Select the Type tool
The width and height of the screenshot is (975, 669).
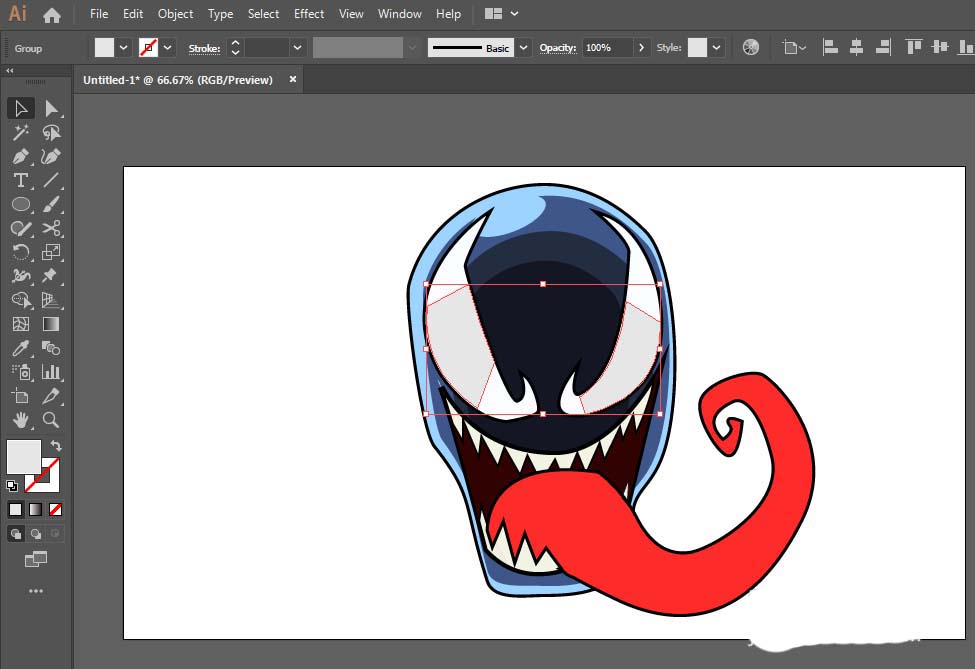click(x=20, y=180)
